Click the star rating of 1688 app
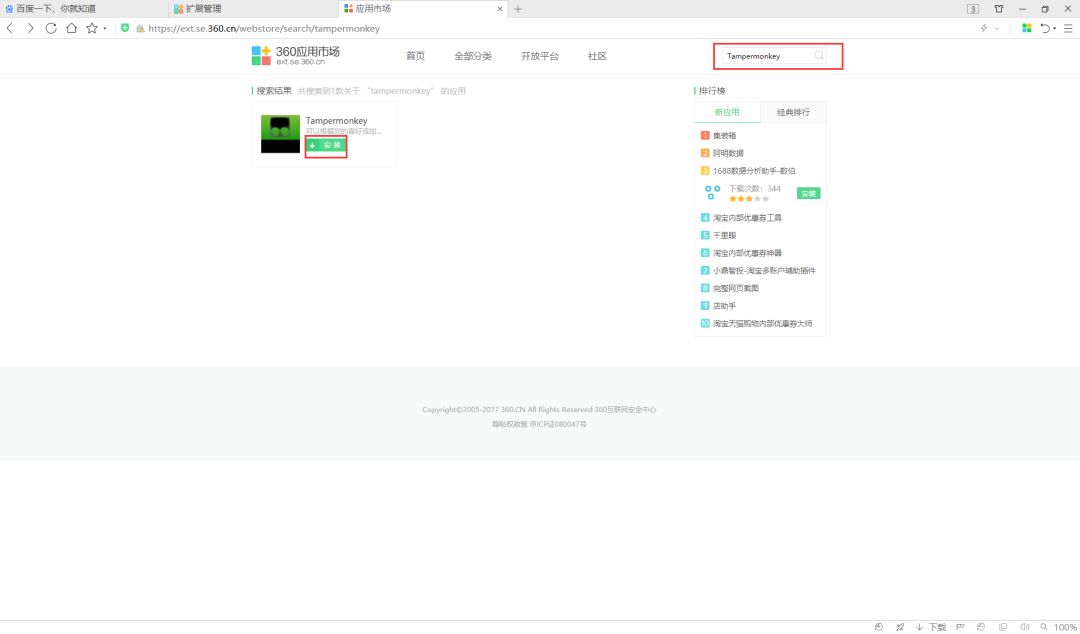1080x634 pixels. [x=749, y=198]
